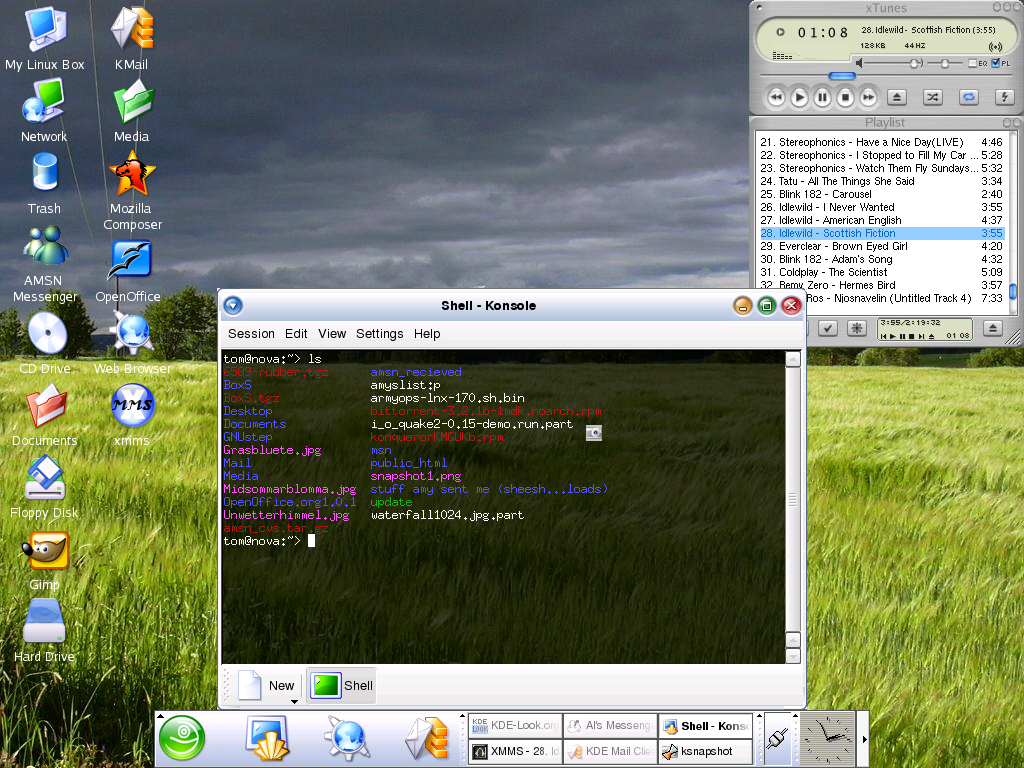Viewport: 1024px width, 768px height.
Task: Open the Session menu in Konsole
Action: 251,334
